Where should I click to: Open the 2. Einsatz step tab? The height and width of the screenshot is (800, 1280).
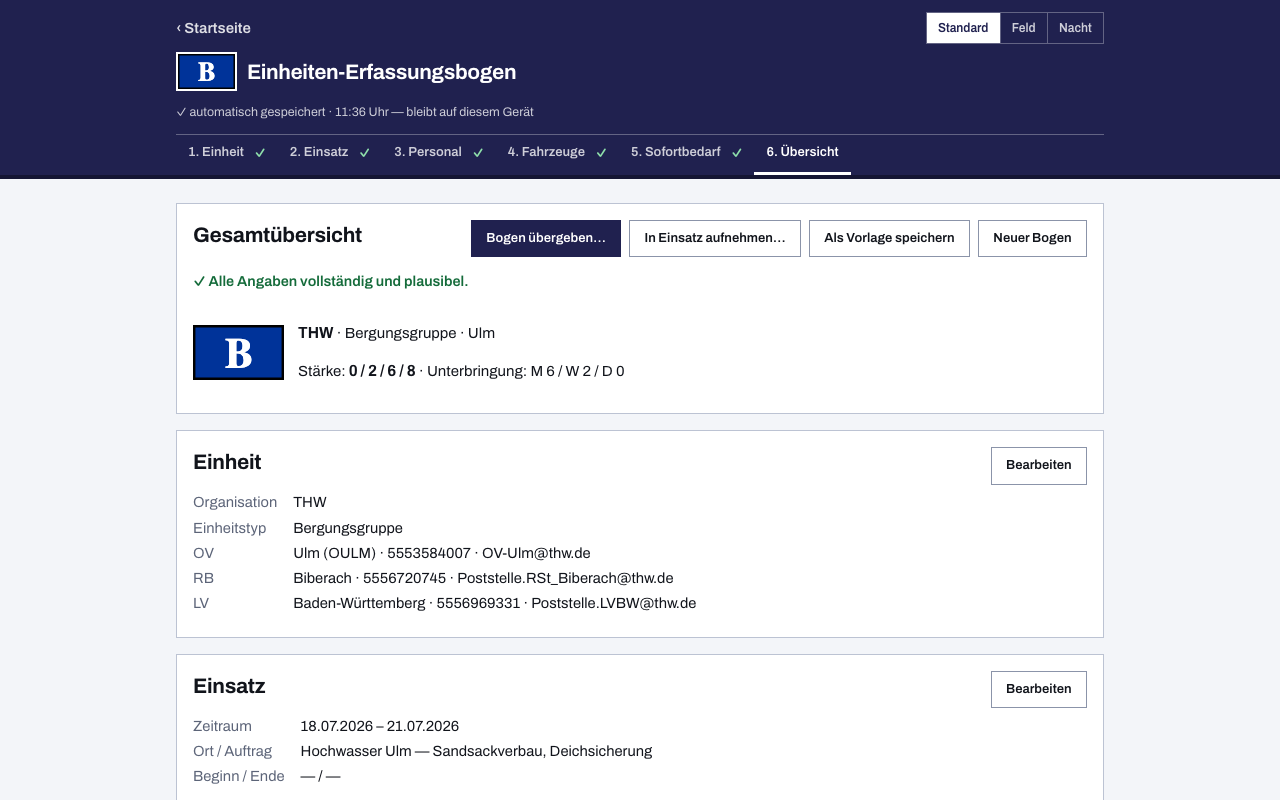pyautogui.click(x=330, y=152)
